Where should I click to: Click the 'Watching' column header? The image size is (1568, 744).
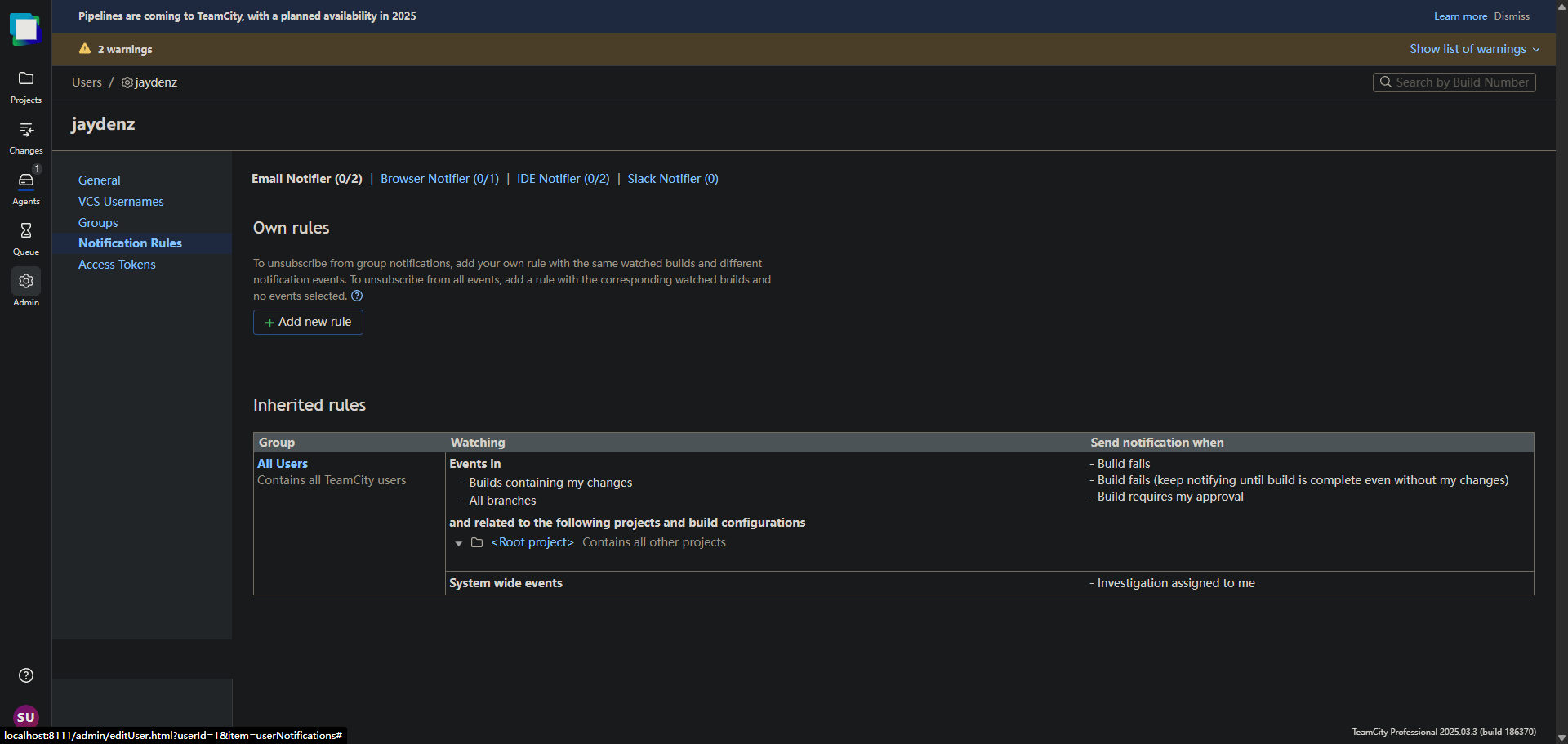point(478,443)
